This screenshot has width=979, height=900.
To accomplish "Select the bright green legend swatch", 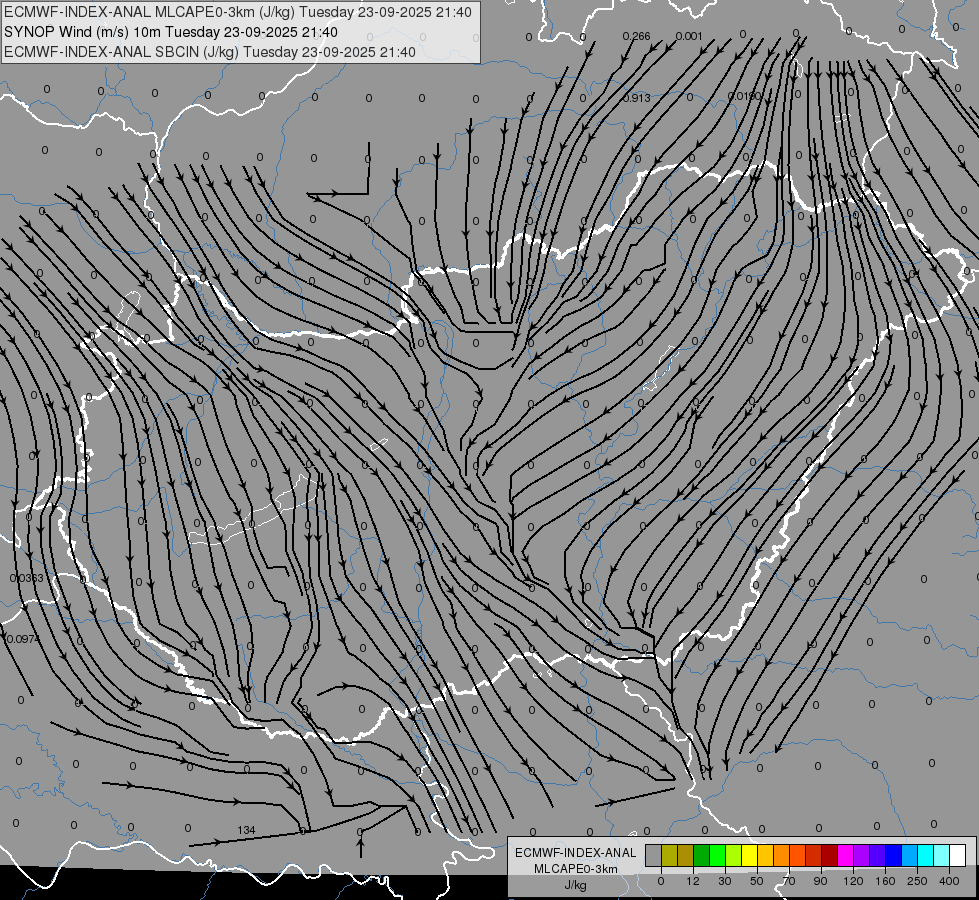I will point(717,855).
